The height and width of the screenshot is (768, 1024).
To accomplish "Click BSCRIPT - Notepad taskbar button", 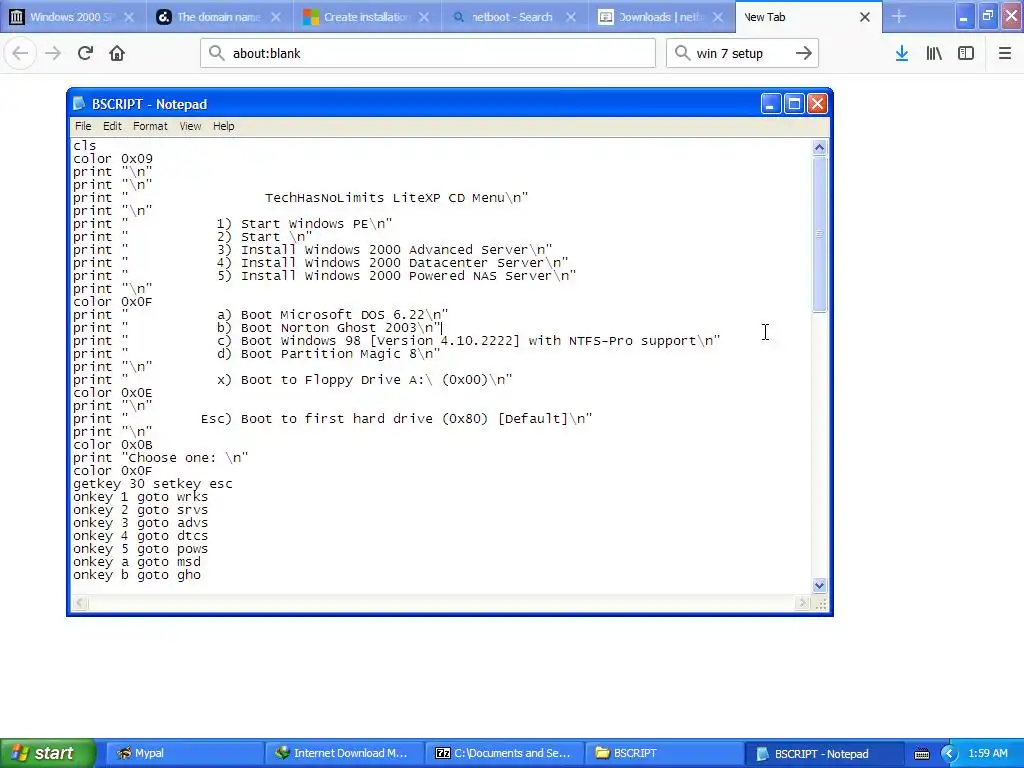I will [x=823, y=753].
